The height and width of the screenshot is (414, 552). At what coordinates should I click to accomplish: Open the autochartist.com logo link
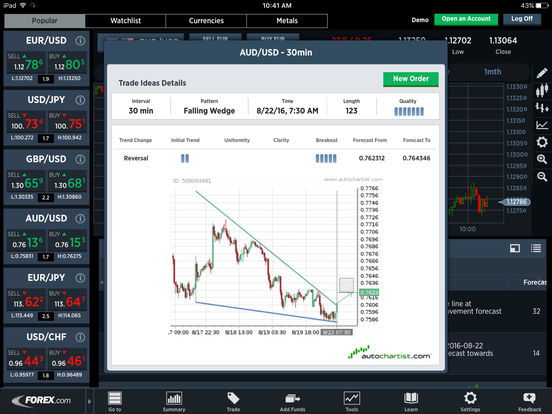click(389, 353)
